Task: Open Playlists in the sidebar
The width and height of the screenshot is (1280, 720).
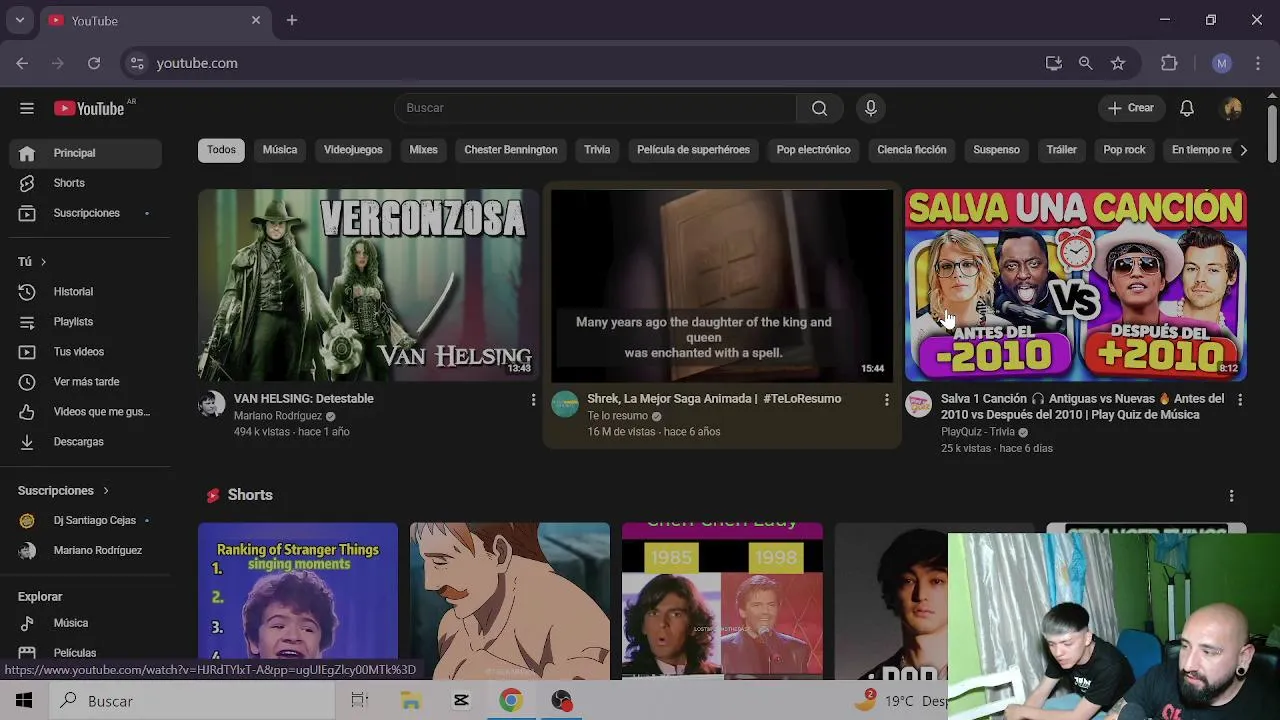Action: pos(85,322)
